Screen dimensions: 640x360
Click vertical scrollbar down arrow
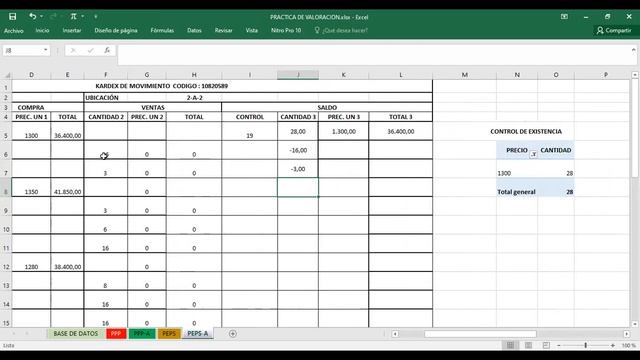(x=635, y=324)
